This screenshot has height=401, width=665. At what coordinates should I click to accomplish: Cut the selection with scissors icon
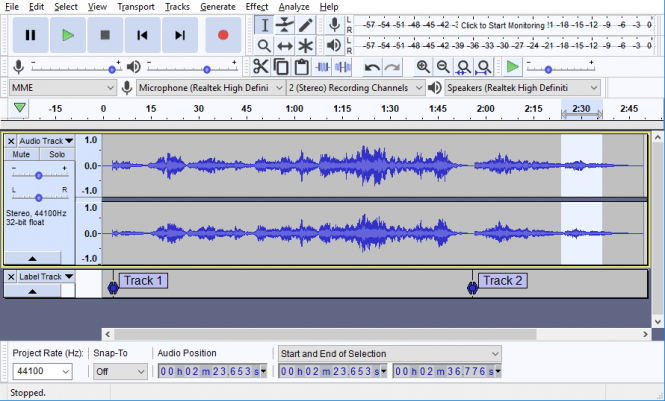(260, 67)
